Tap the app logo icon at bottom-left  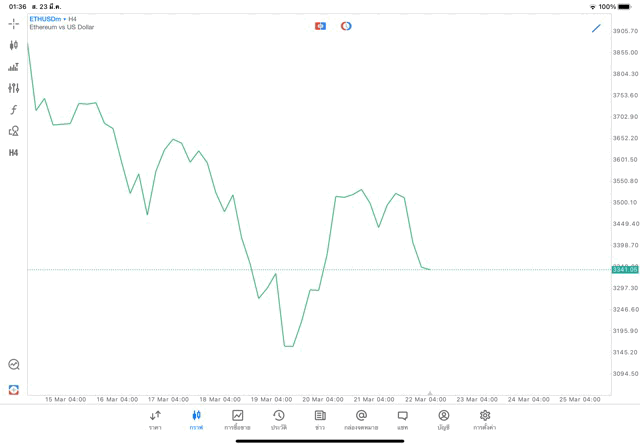pos(13,389)
